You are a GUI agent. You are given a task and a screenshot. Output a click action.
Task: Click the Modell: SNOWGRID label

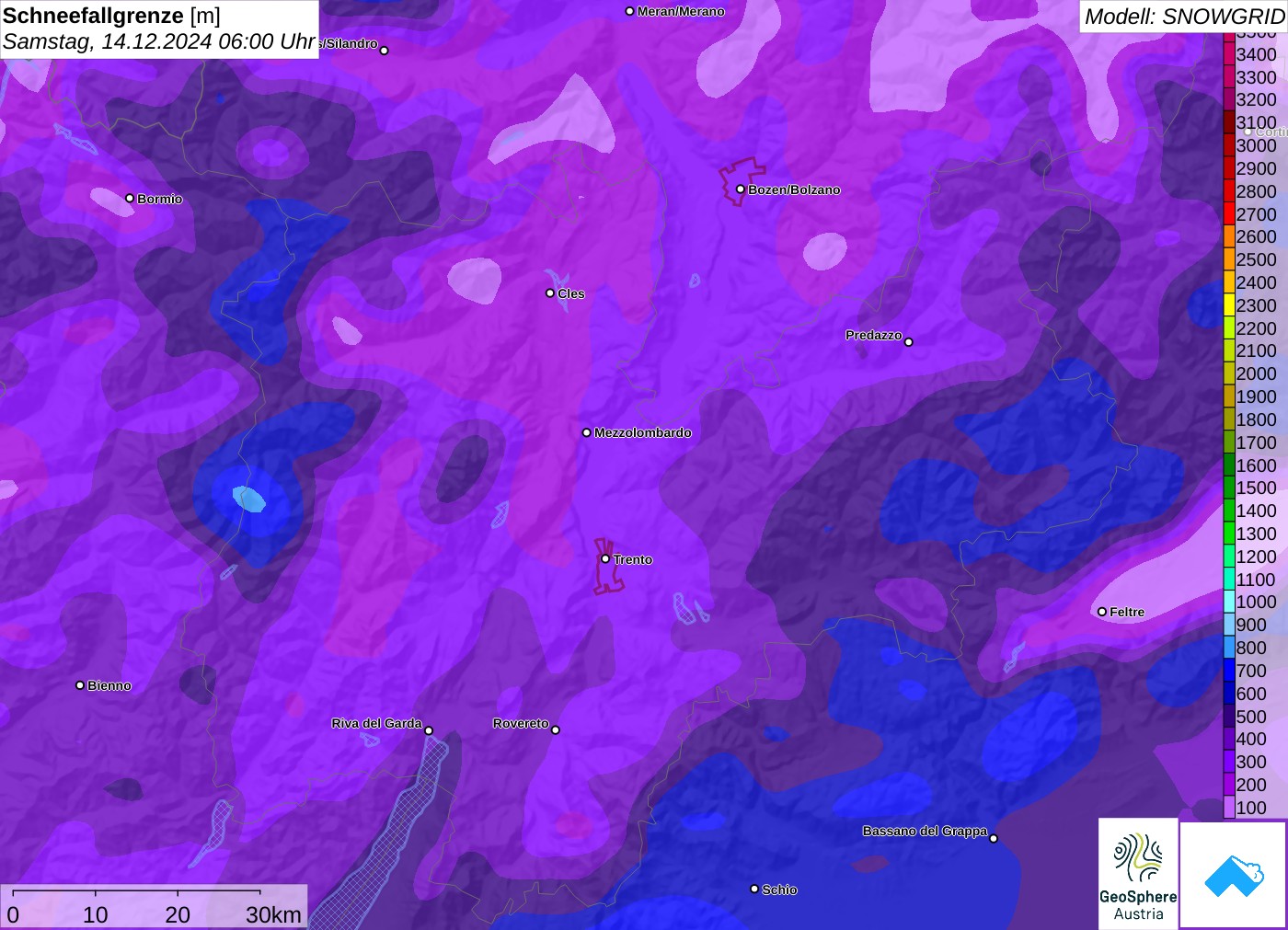point(1184,17)
